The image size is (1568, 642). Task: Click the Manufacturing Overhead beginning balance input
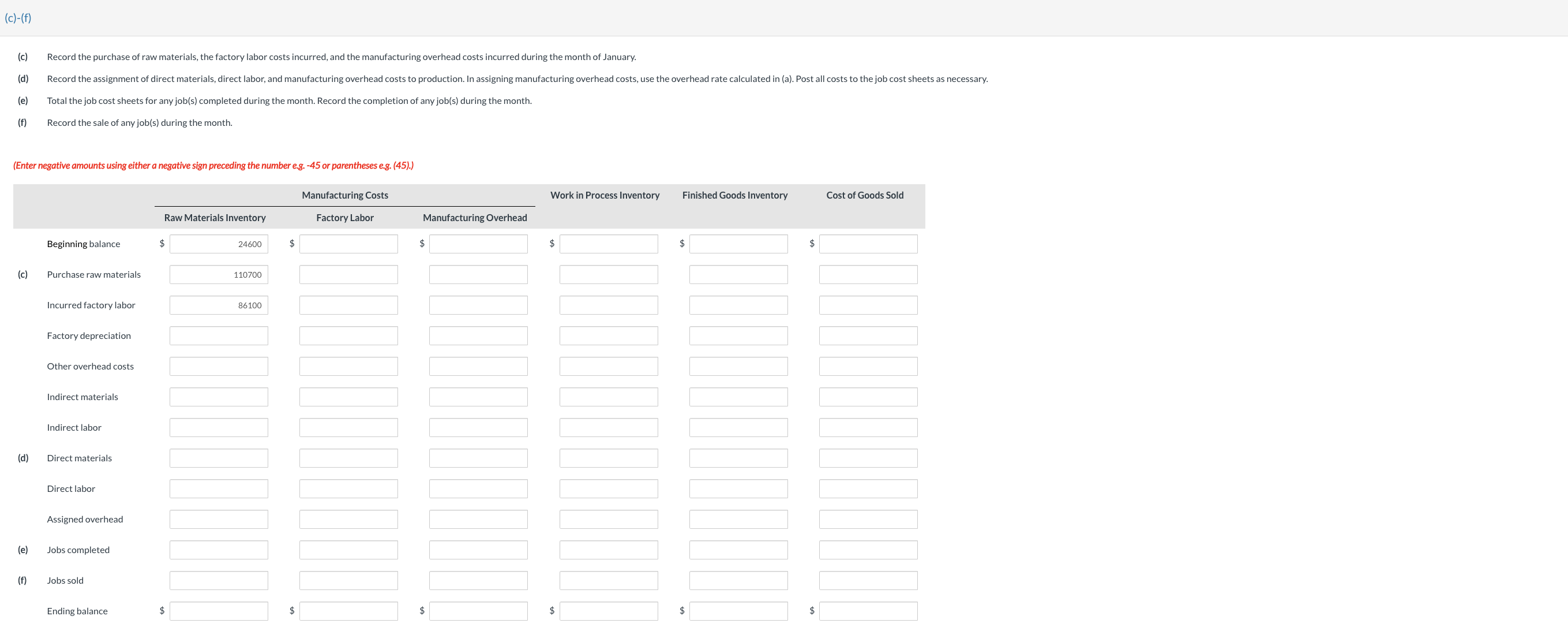pyautogui.click(x=478, y=244)
